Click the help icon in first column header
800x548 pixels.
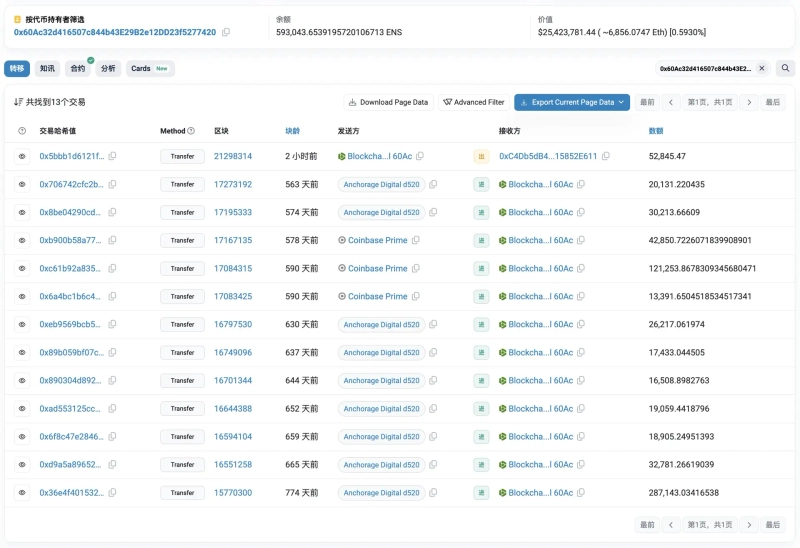(x=22, y=131)
